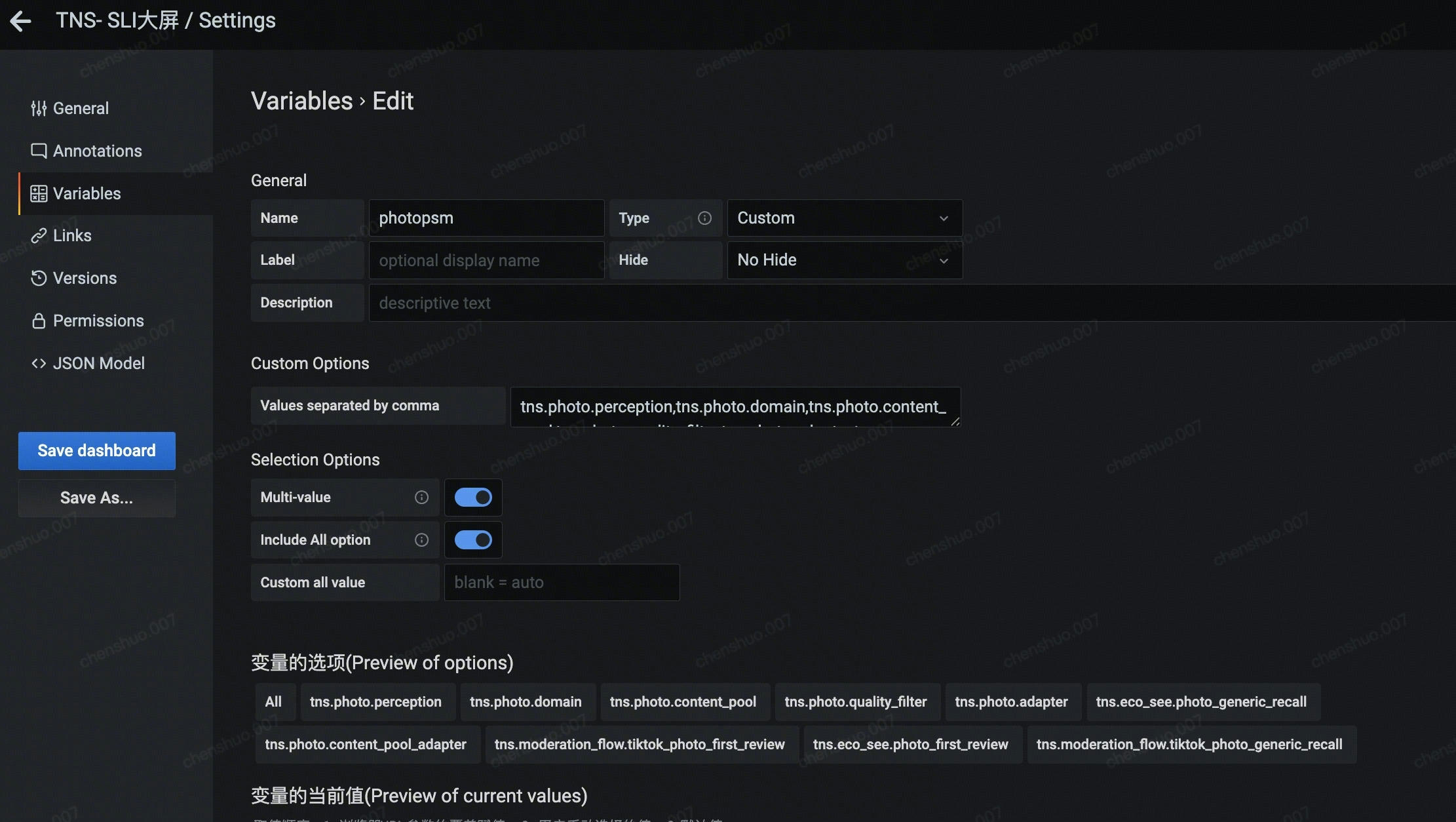Click the JSON Model code icon

pos(39,363)
